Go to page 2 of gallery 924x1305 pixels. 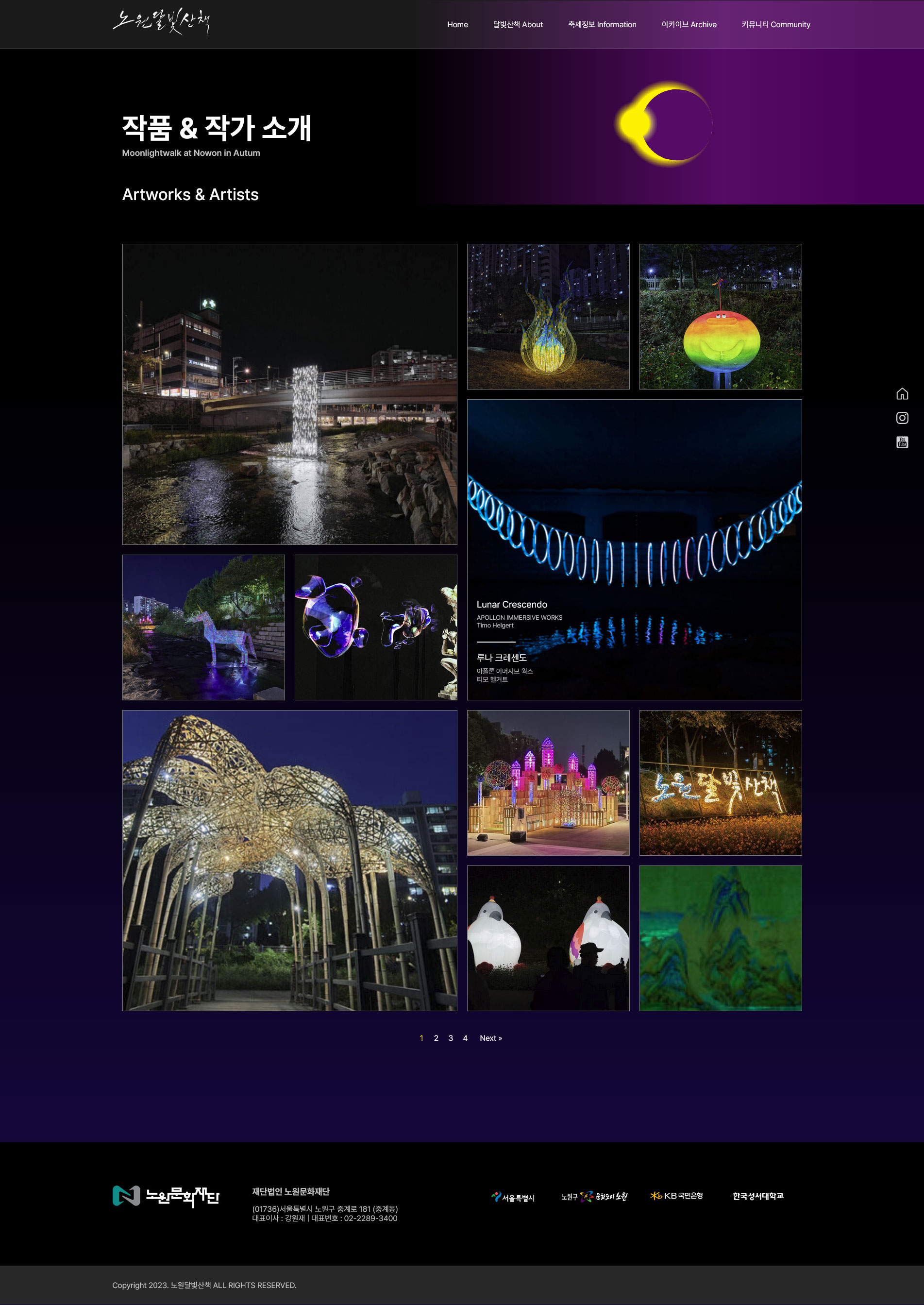(437, 1038)
